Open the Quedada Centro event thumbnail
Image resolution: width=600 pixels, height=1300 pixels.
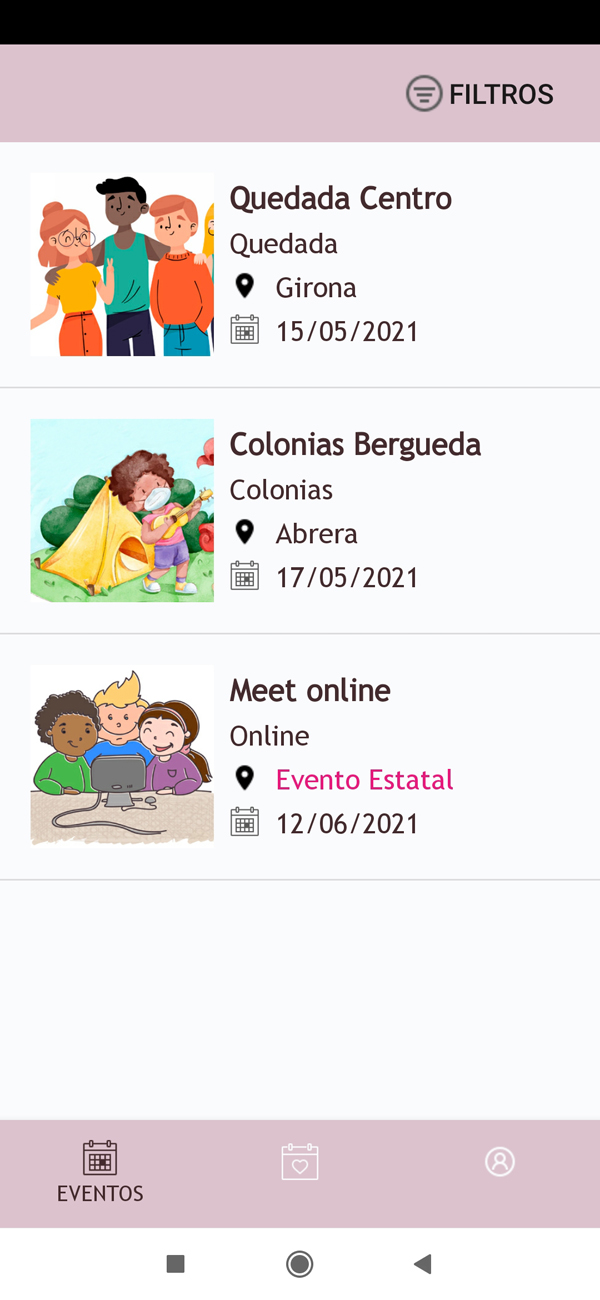[122, 264]
